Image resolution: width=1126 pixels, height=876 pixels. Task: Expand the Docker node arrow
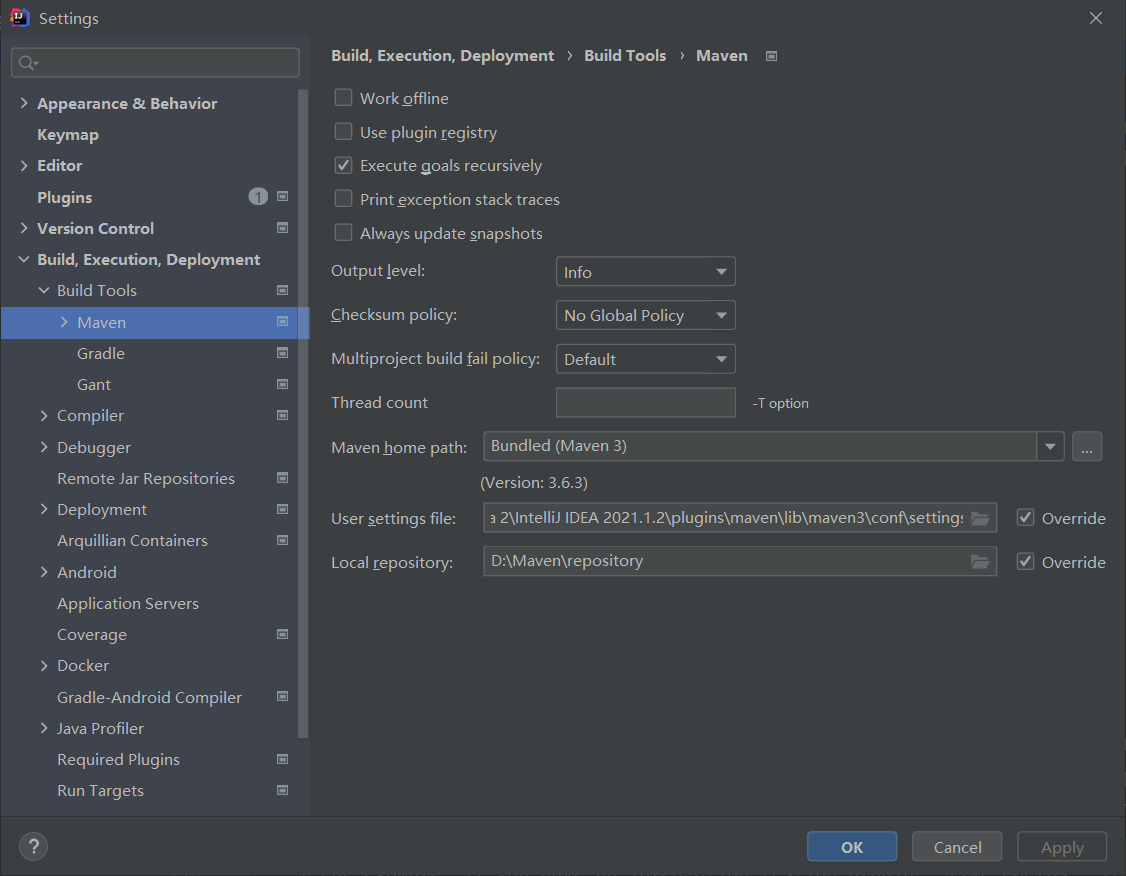pyautogui.click(x=44, y=666)
